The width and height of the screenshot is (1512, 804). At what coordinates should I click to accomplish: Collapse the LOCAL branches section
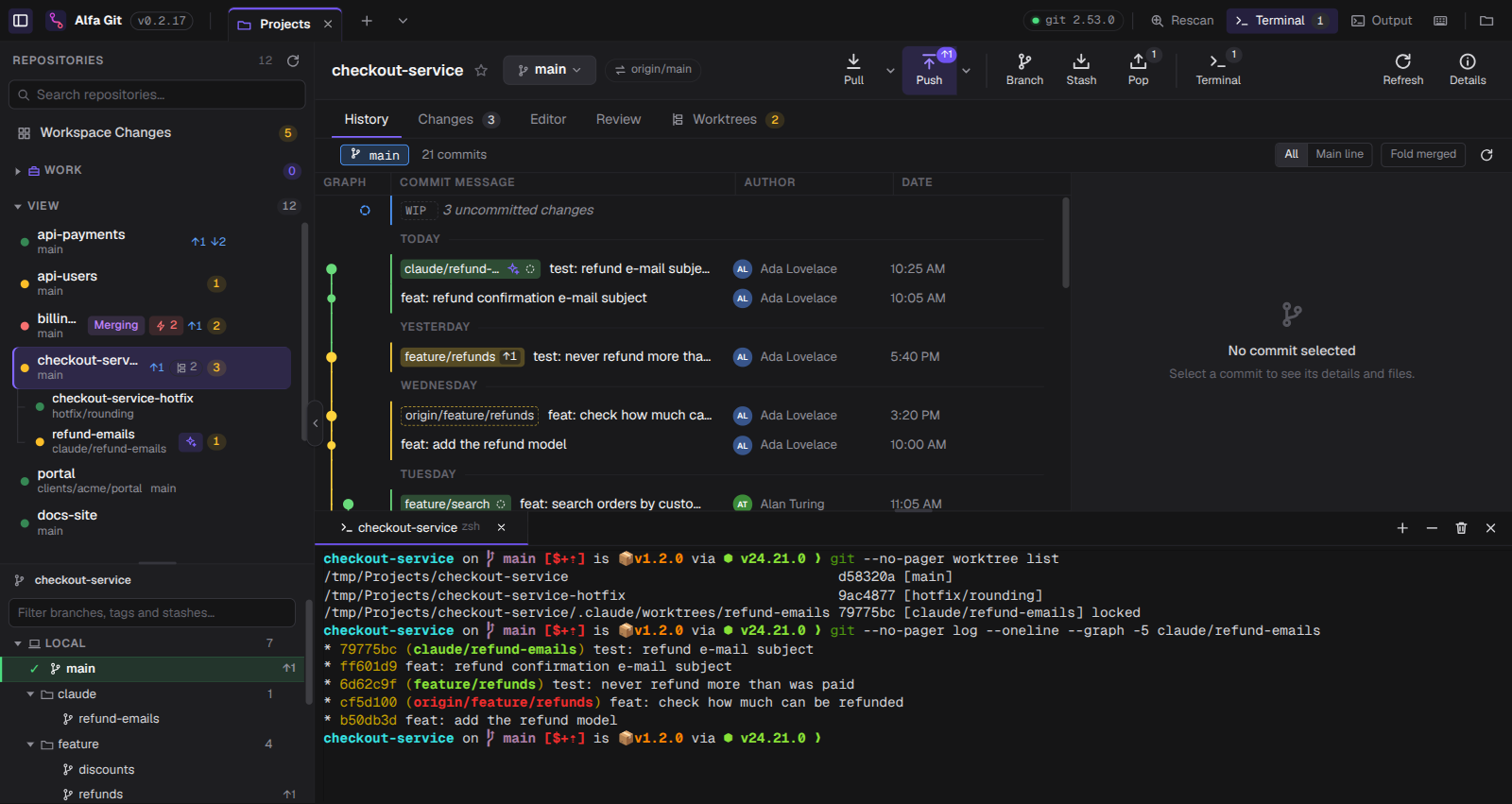(x=17, y=643)
